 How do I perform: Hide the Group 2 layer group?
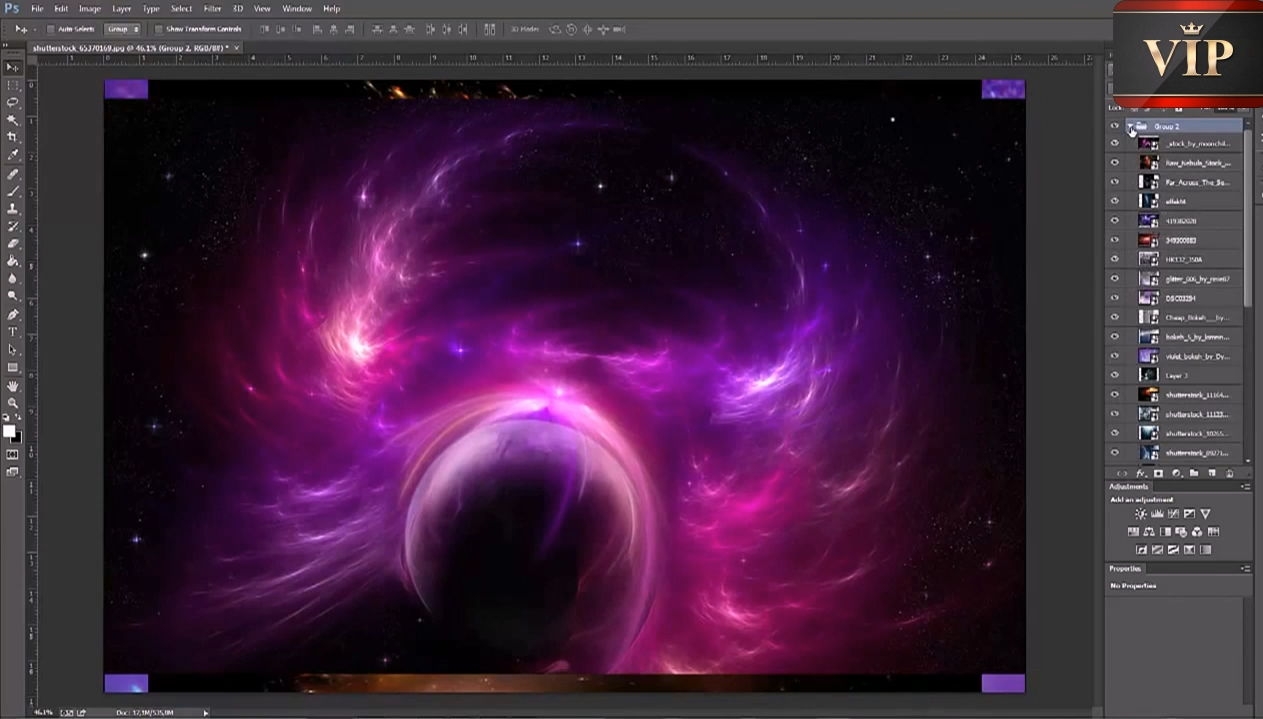coord(1114,126)
